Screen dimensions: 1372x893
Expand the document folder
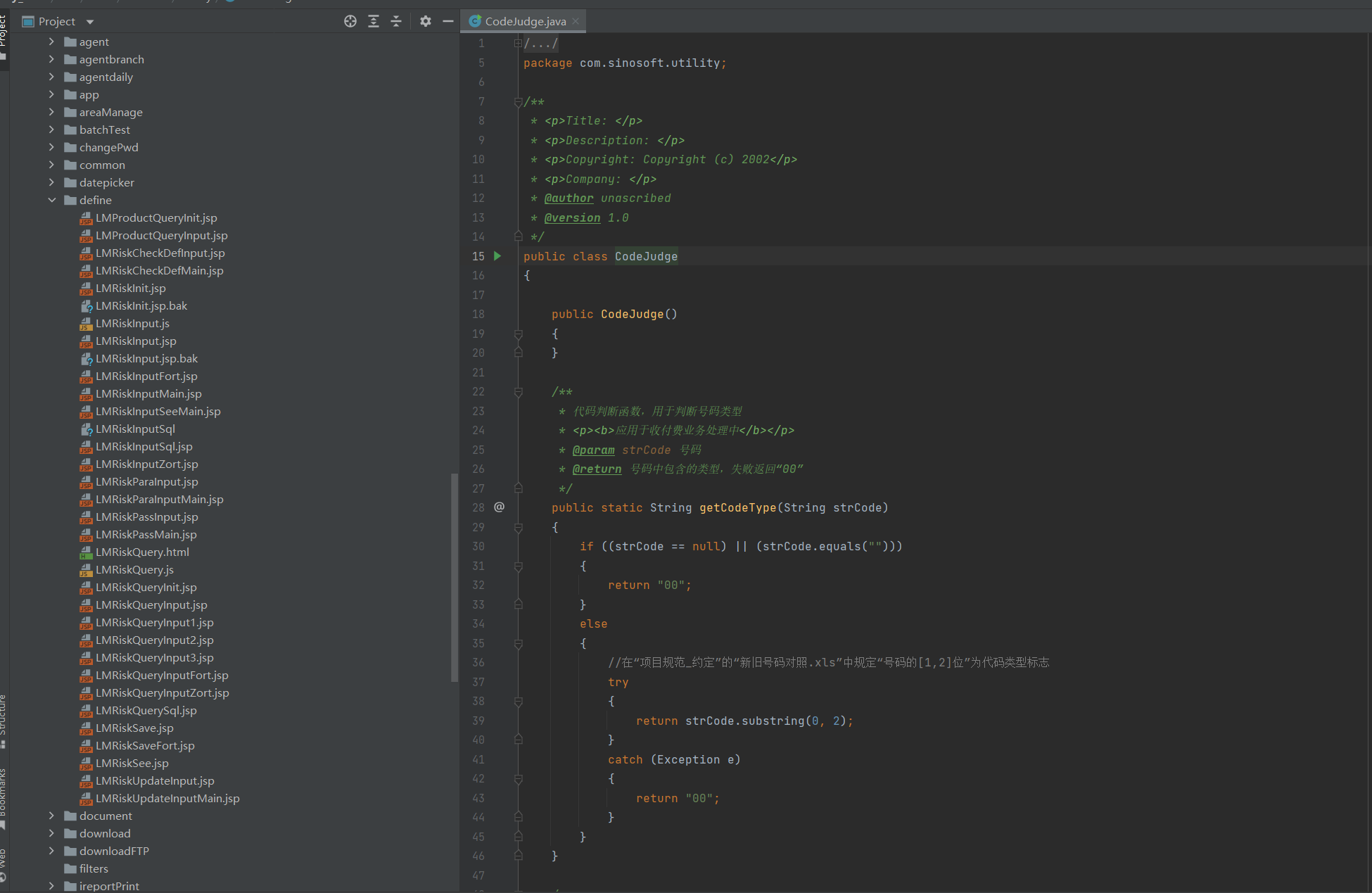point(51,816)
